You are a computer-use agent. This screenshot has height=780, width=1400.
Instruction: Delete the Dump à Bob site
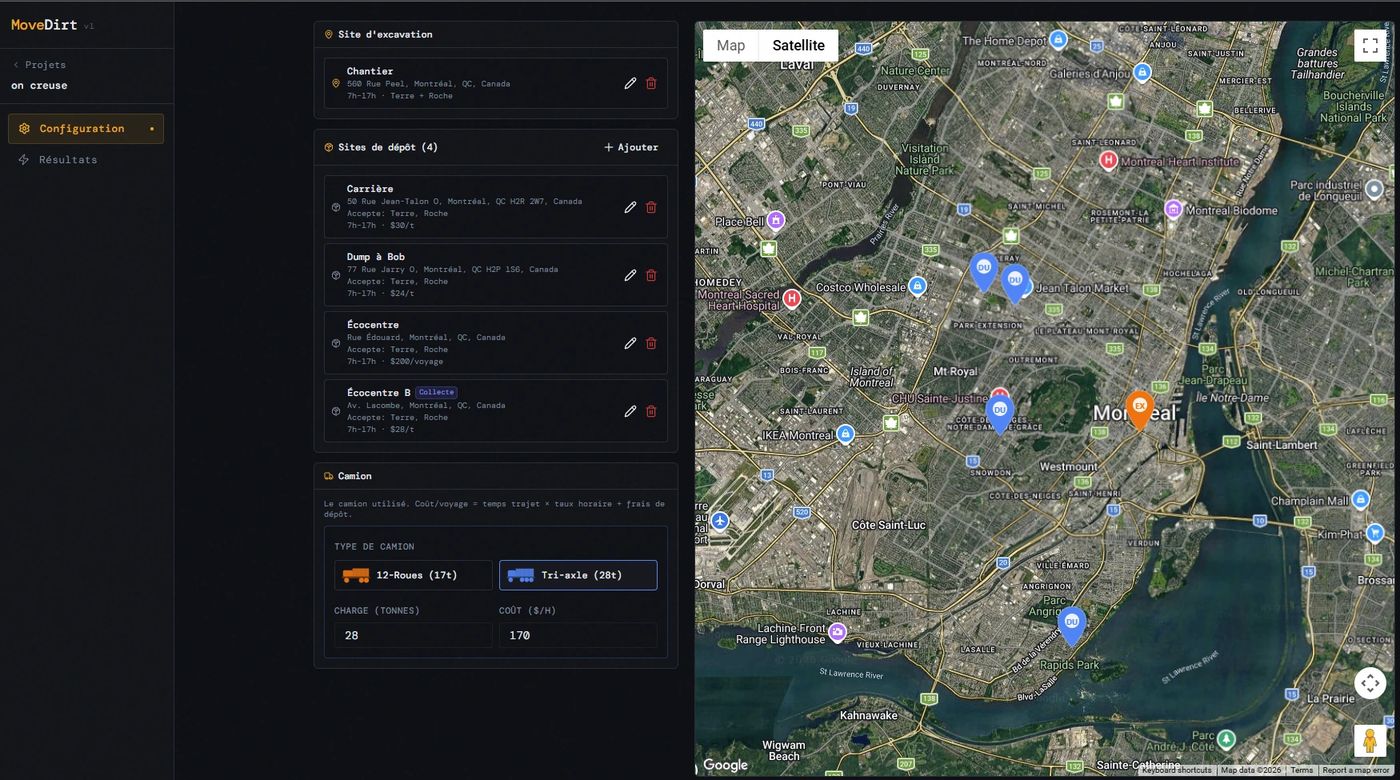(651, 275)
